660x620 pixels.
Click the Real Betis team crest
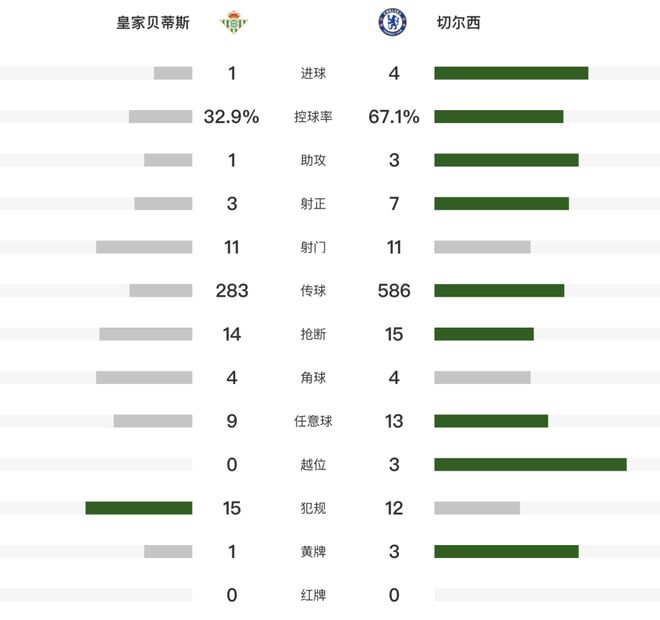232,22
